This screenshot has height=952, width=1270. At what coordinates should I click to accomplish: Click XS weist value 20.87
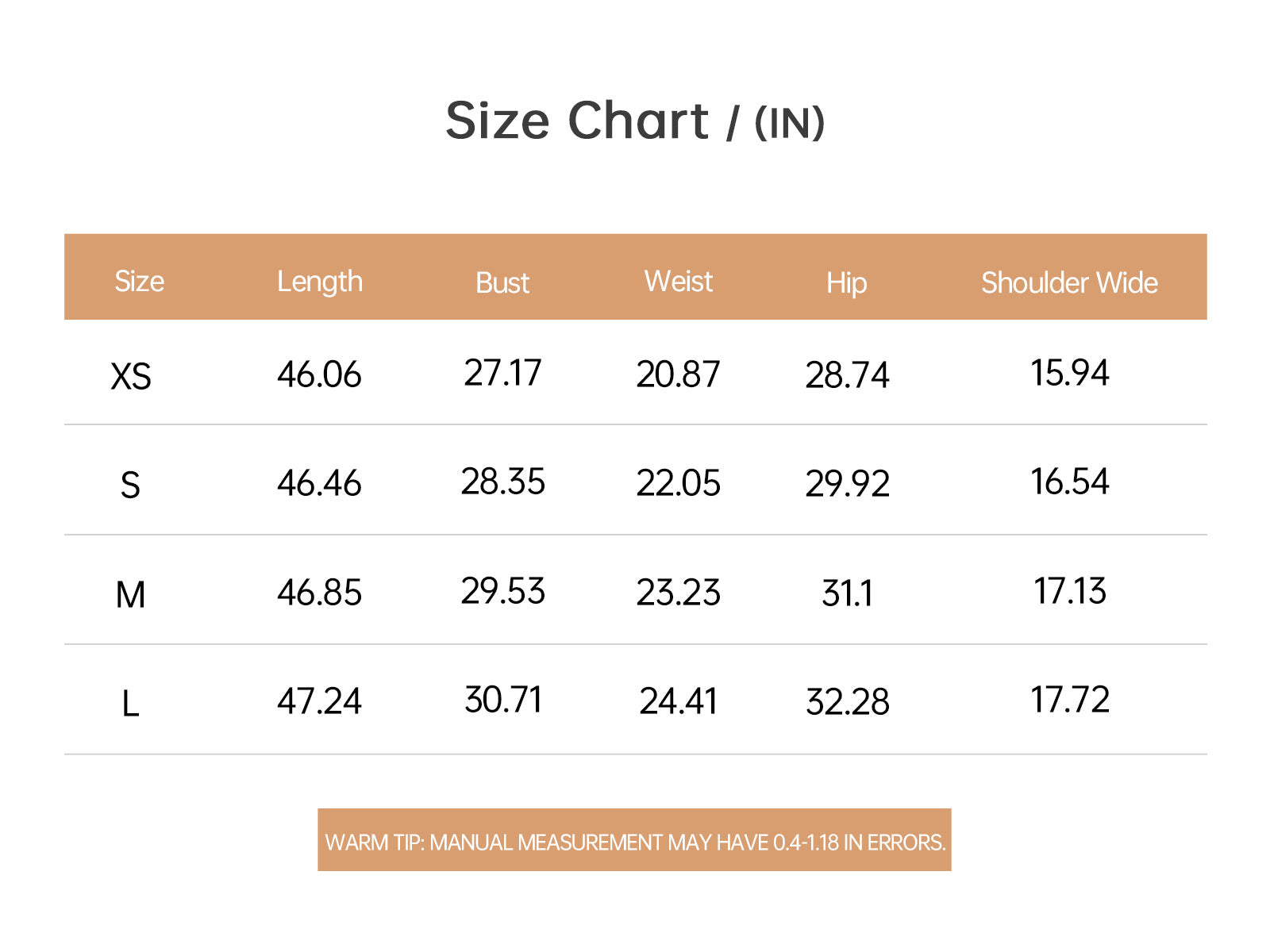(678, 374)
